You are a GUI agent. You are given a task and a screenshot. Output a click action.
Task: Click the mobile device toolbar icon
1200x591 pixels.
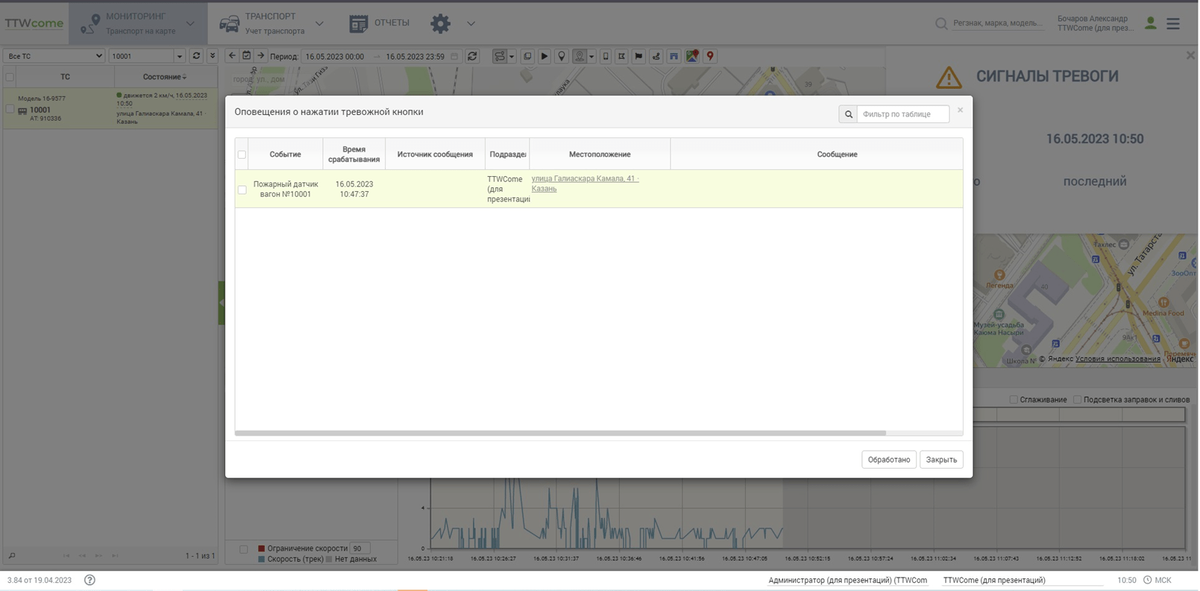pos(606,56)
